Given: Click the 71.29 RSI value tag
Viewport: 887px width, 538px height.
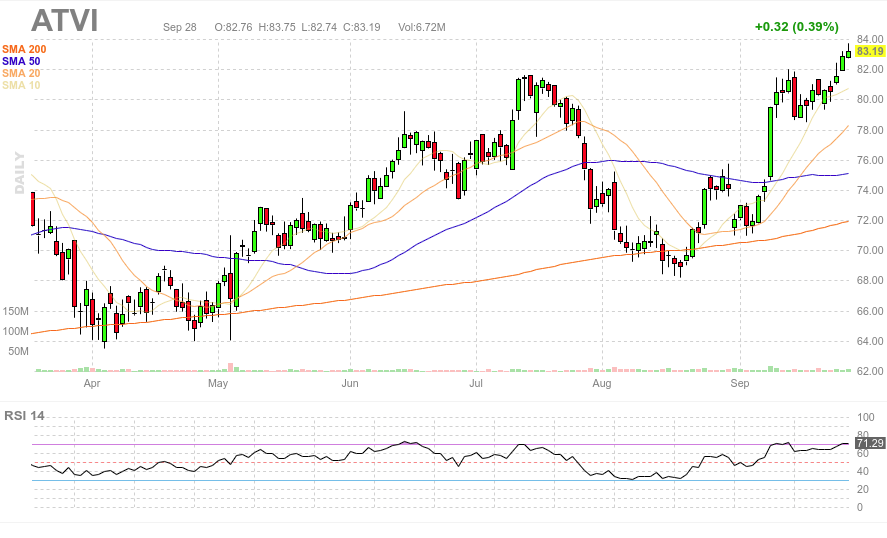Looking at the screenshot, I should [x=870, y=443].
